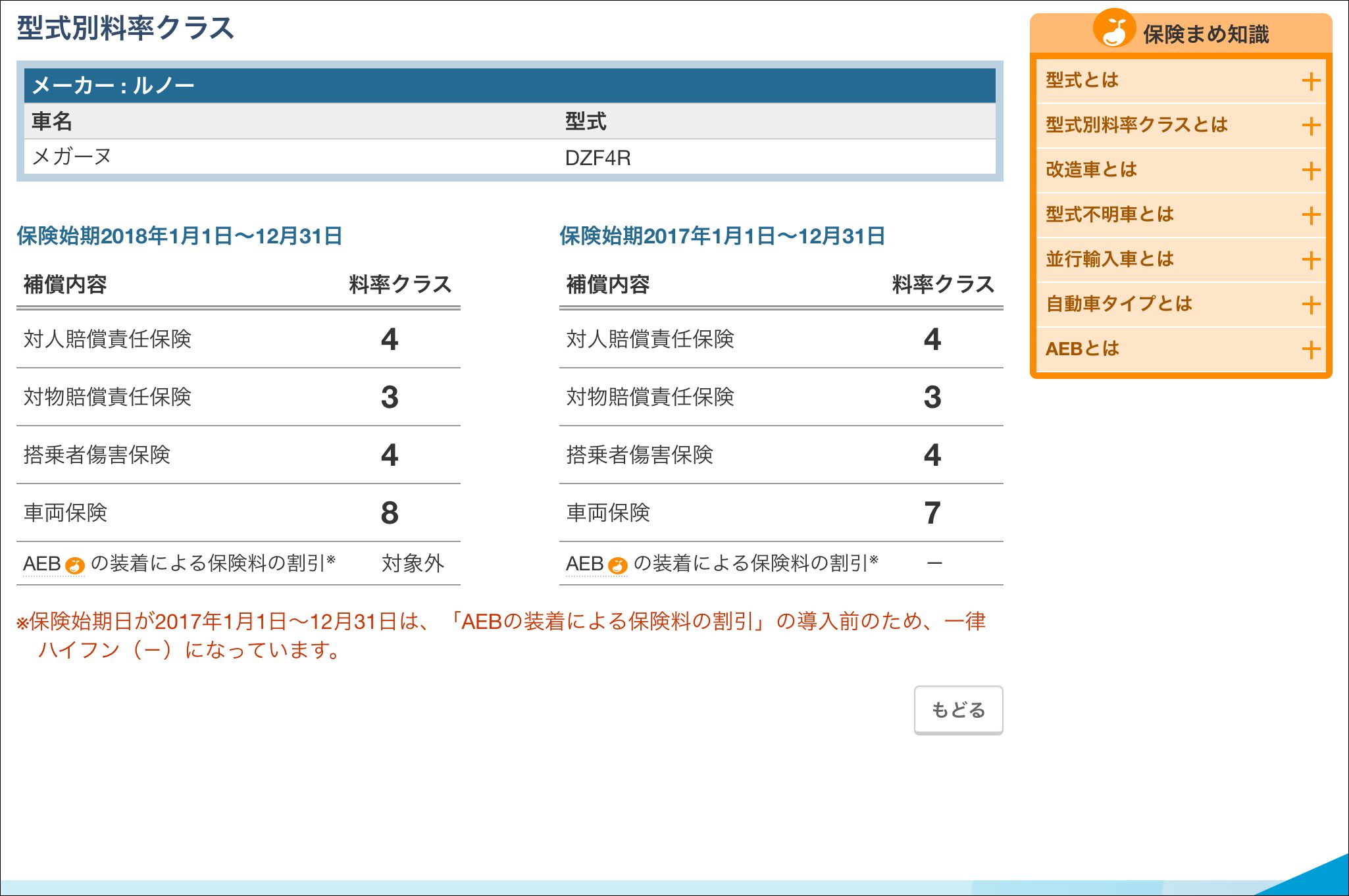Click the 対象外 AEB discount value
1349x896 pixels.
pos(413,564)
